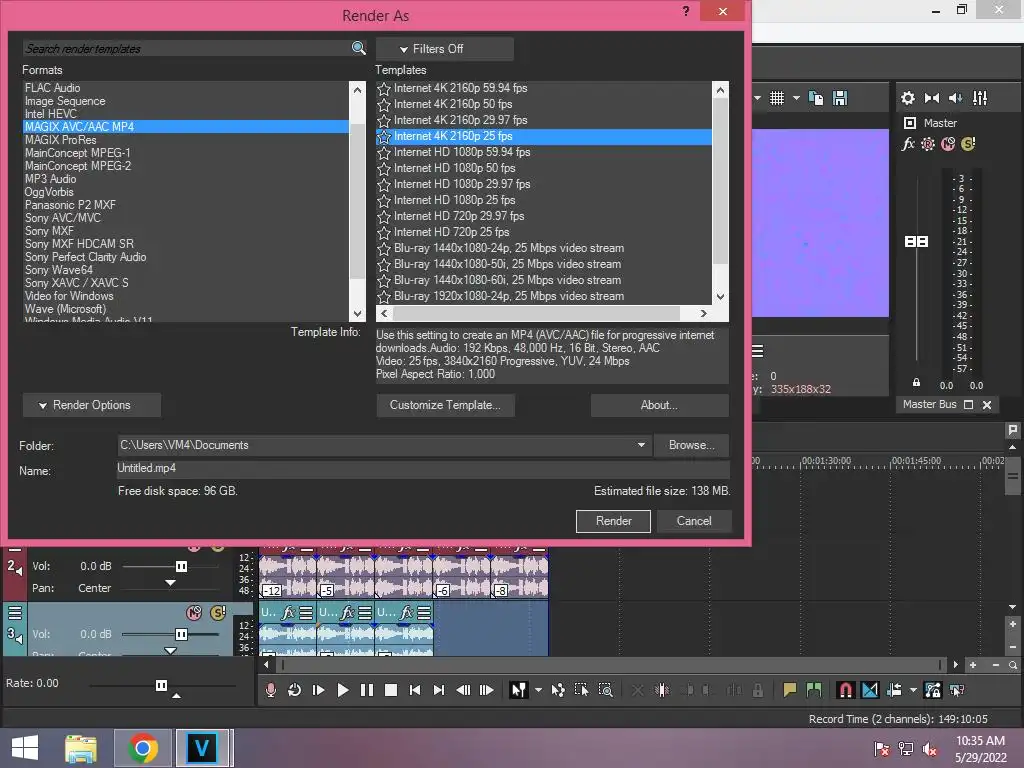Click the Downmix Output icon on Master bus
1024x768 pixels.
[932, 98]
